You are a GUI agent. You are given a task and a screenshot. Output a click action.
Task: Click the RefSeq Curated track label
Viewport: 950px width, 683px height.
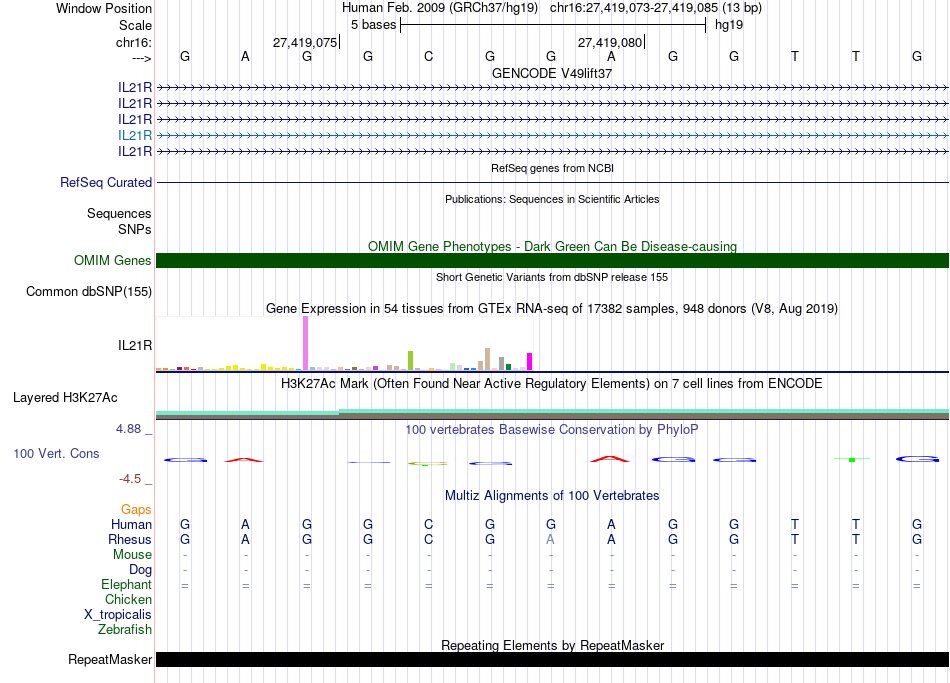106,182
